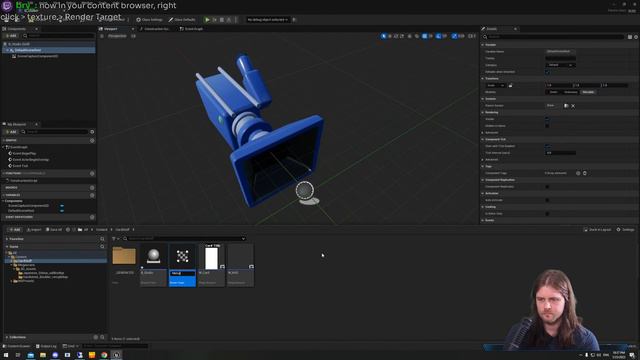The height and width of the screenshot is (360, 640).
Task: Toggle visibility eye for DefaultSceneRoot variable
Action: pos(62,211)
